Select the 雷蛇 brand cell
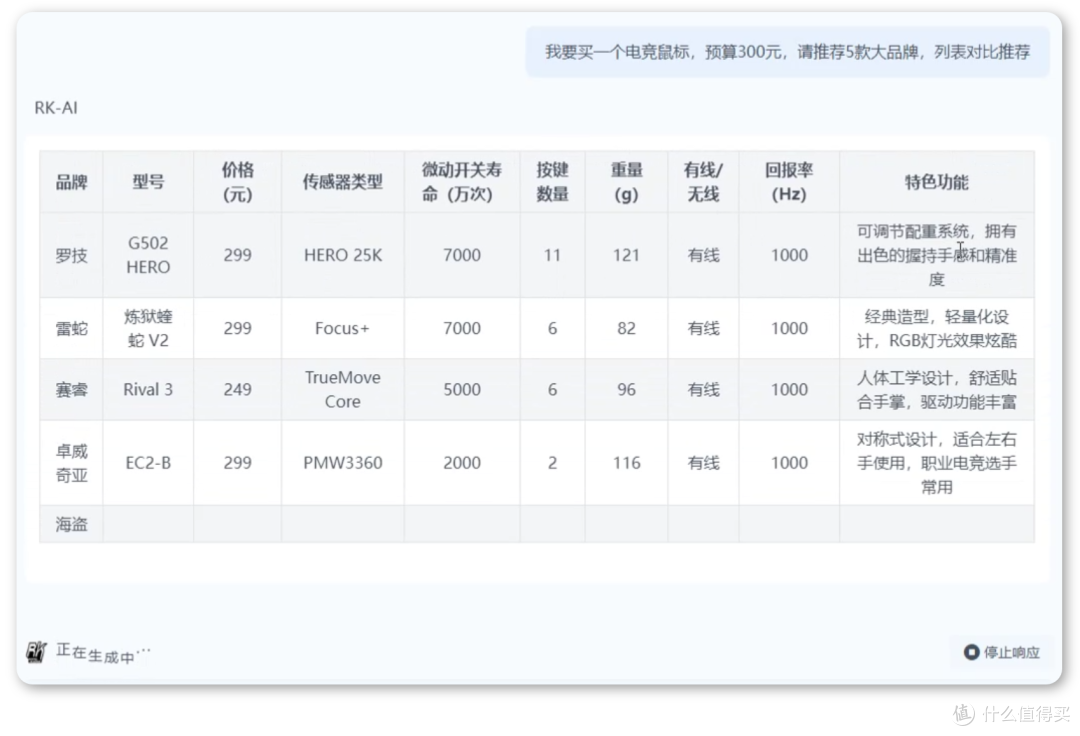This screenshot has width=1080, height=736. point(72,328)
